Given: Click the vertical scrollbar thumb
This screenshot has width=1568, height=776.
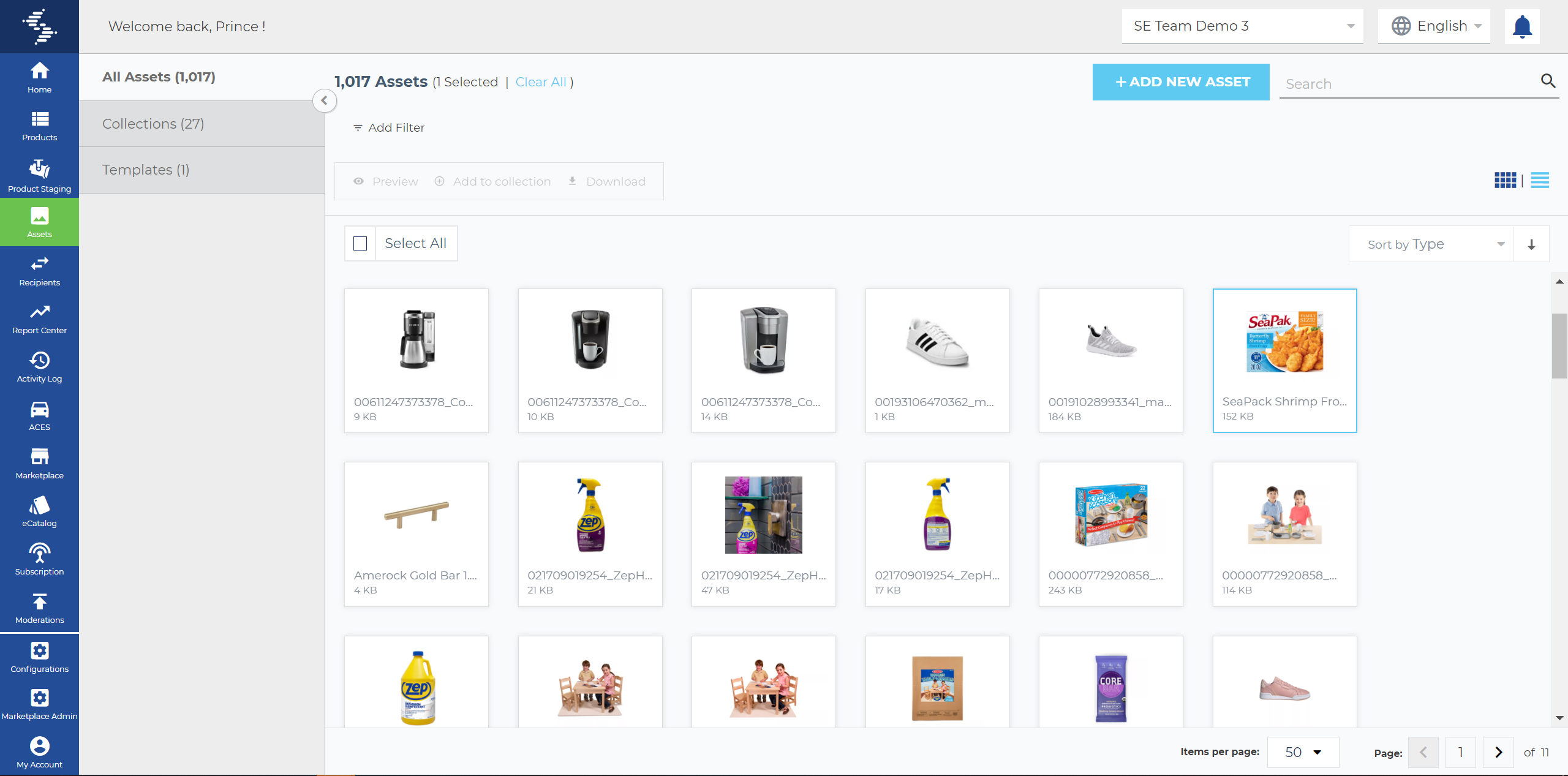Looking at the screenshot, I should tap(1559, 346).
